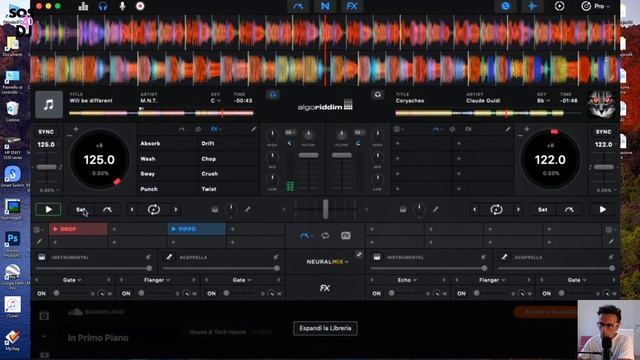Viewport: 640px width, 360px height.
Task: Enable the microphone icon in top bar
Action: point(122,6)
